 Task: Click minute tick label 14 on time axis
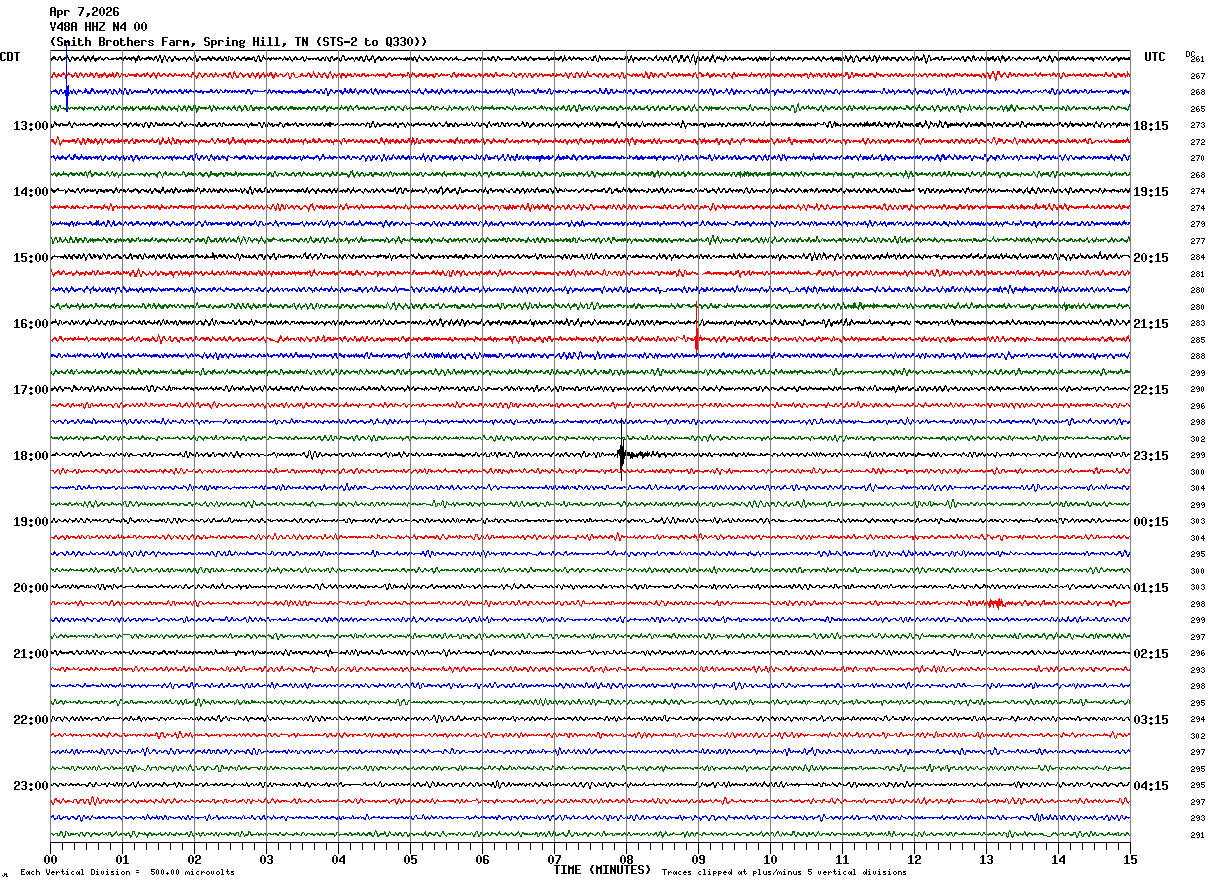point(1058,859)
